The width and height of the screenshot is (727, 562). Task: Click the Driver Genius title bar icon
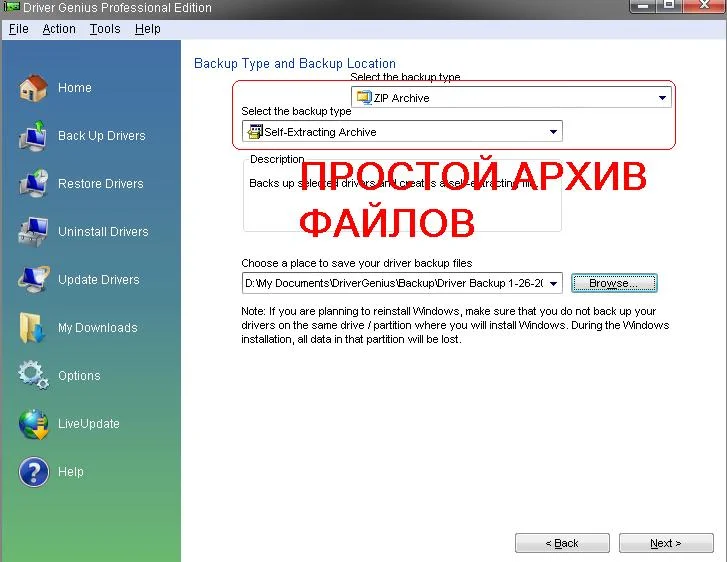pos(12,6)
